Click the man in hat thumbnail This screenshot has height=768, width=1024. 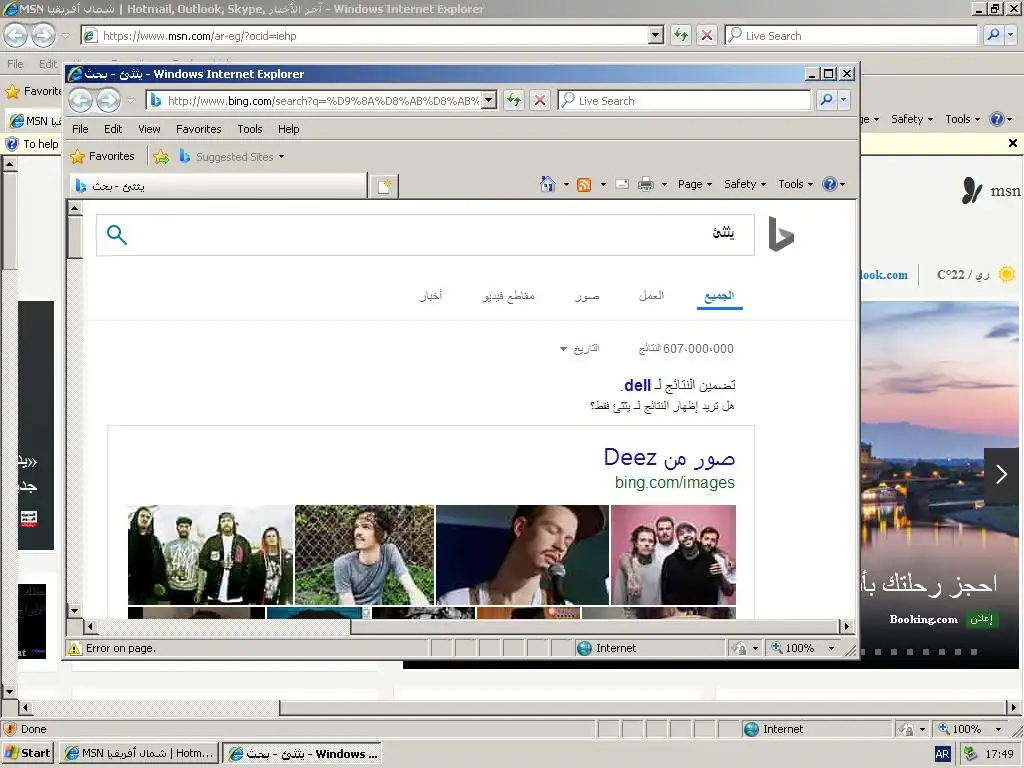(x=522, y=554)
